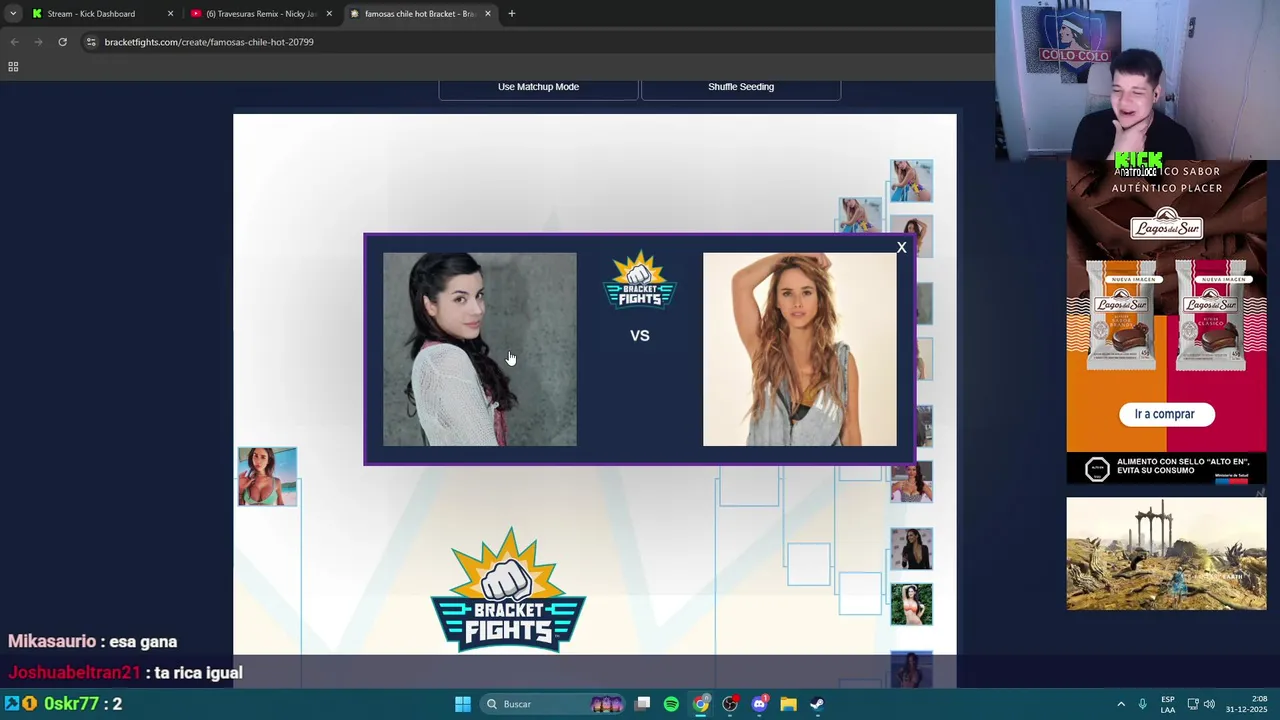Click bikini contestant thumbnail on bracket's left side

pyautogui.click(x=267, y=476)
